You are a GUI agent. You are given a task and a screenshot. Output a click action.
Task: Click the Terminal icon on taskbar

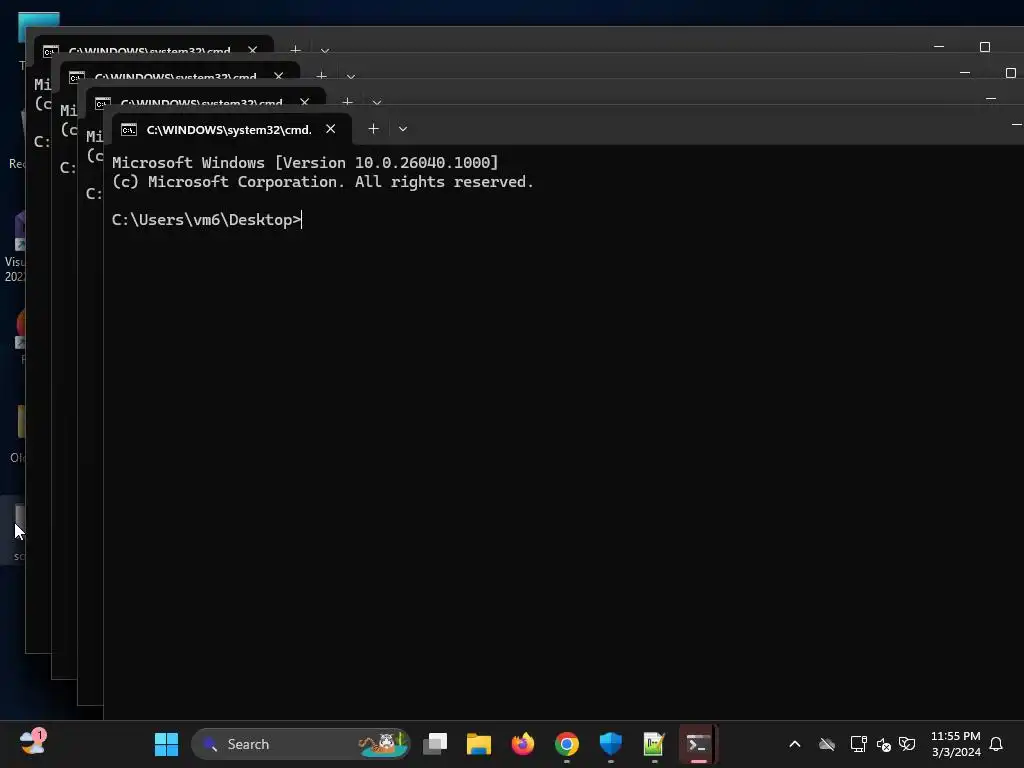tap(697, 744)
